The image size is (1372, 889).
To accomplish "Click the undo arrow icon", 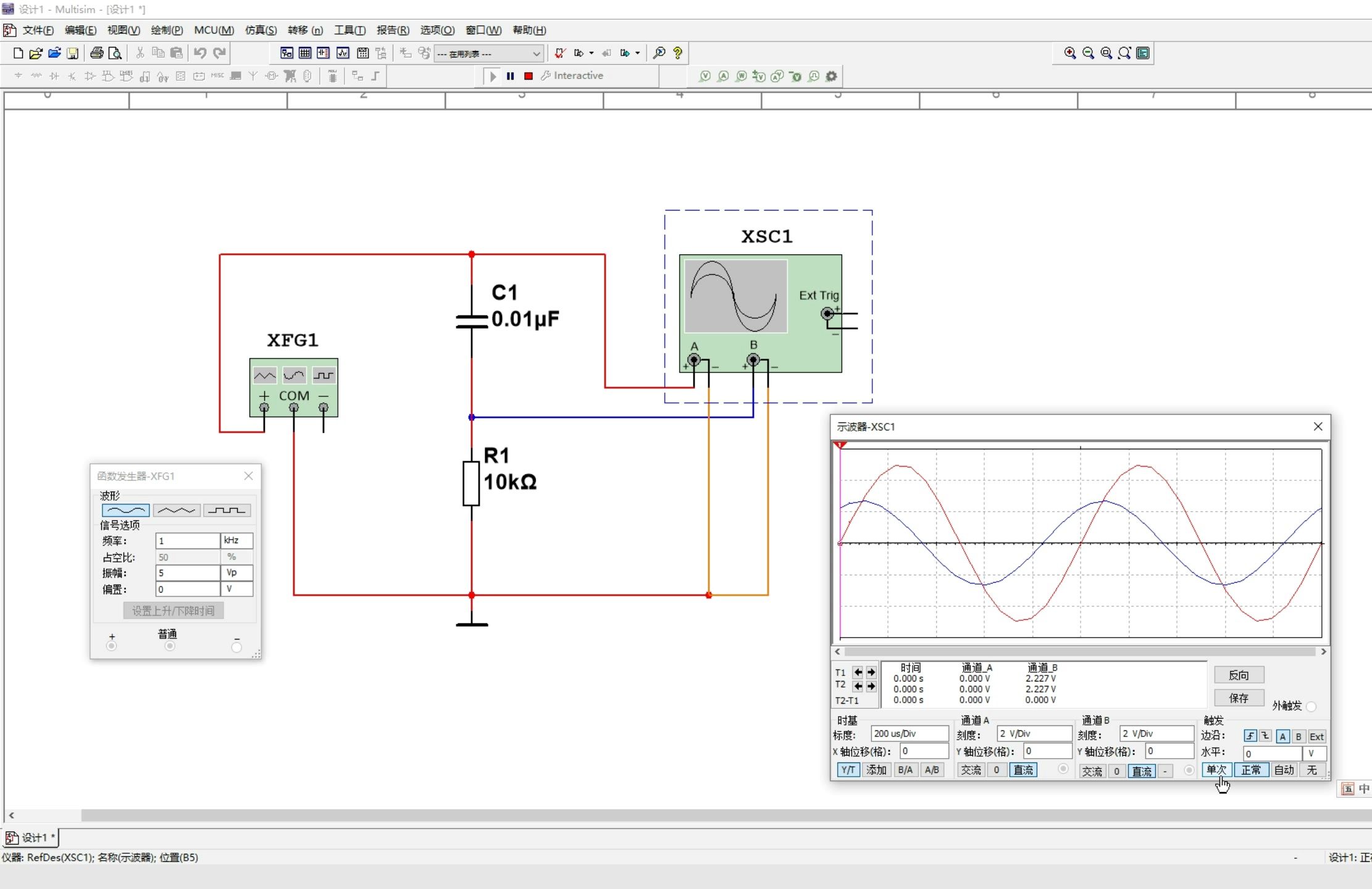I will 199,53.
